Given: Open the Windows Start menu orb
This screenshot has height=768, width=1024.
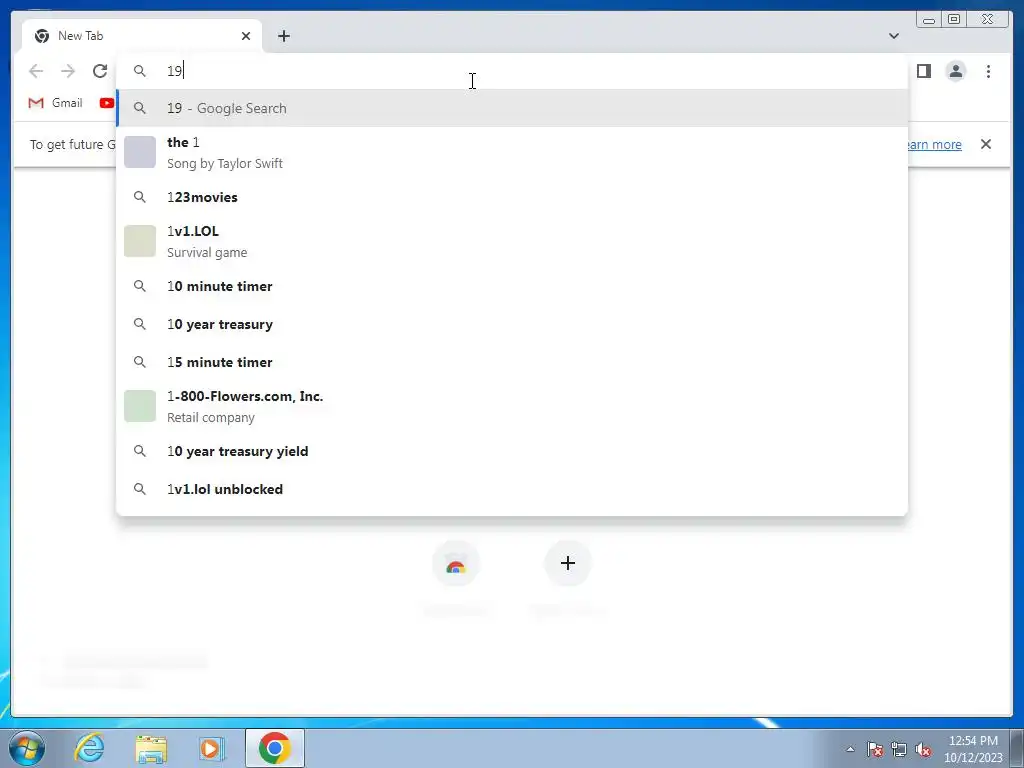Looking at the screenshot, I should click(x=27, y=748).
